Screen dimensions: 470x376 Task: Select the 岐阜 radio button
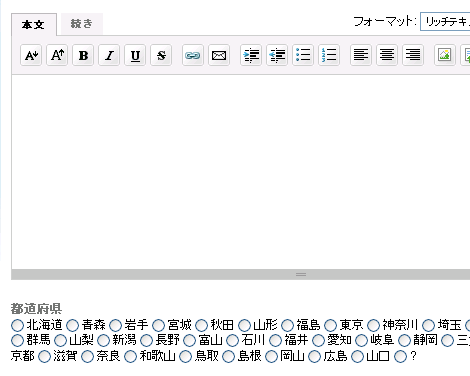(361, 341)
